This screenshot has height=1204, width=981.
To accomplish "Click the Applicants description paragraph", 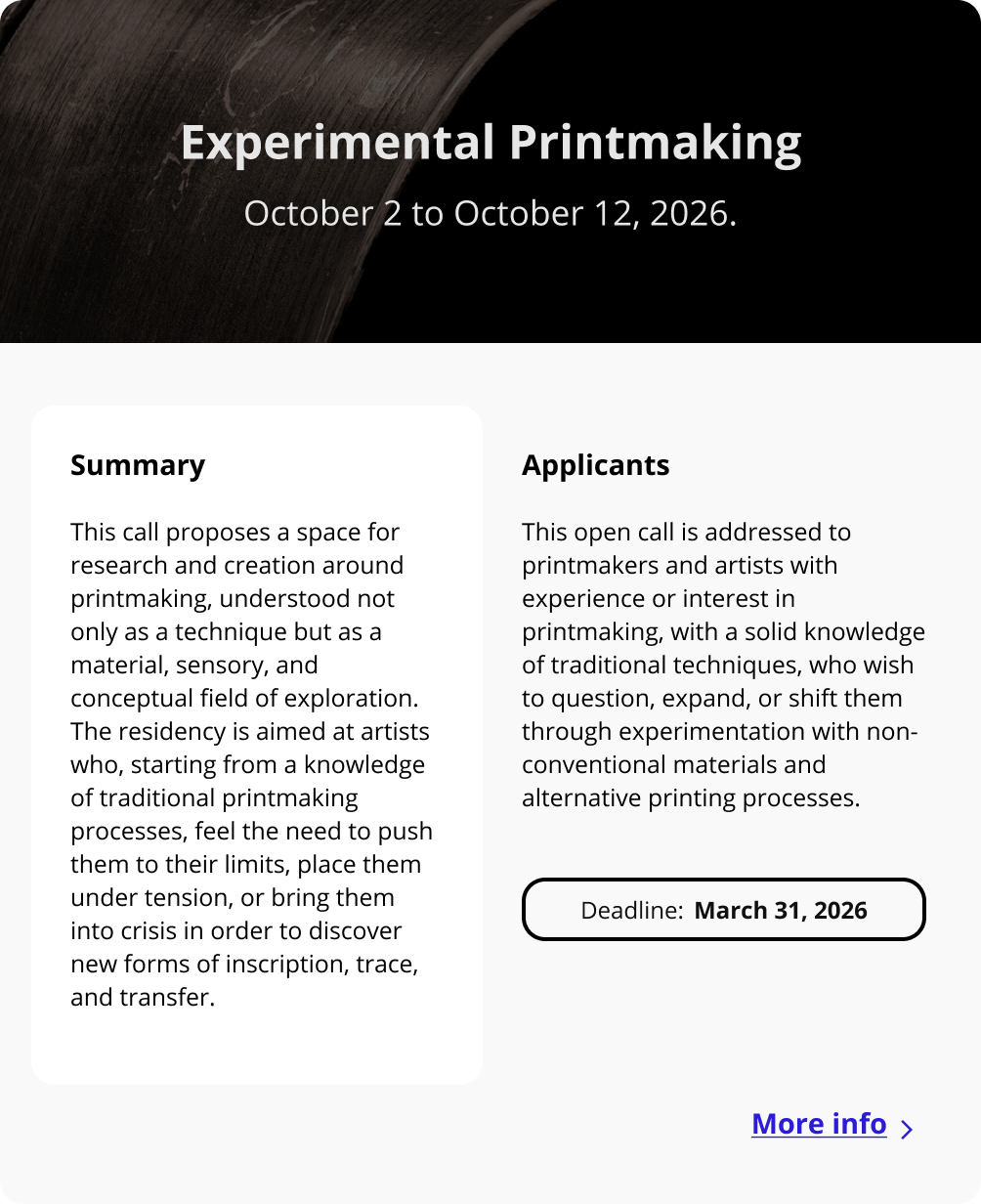I will click(x=723, y=665).
